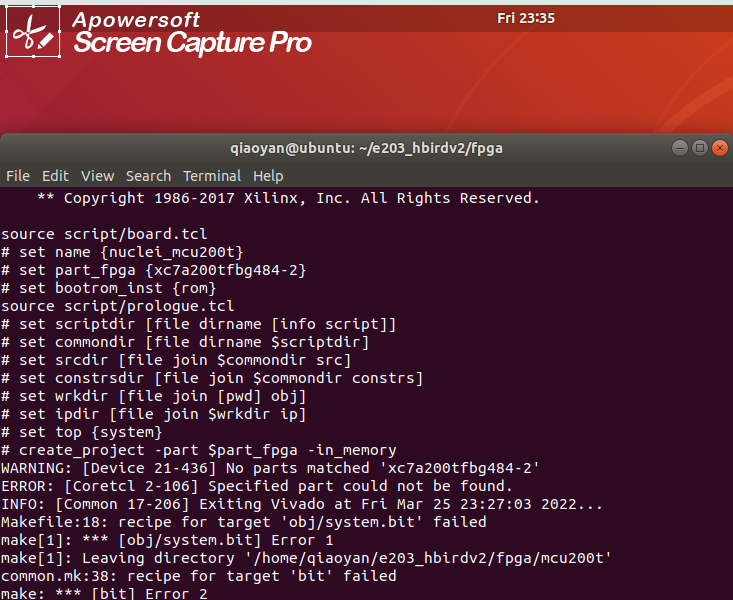Click the 'source script/board.tcl' line

[x=90, y=234]
